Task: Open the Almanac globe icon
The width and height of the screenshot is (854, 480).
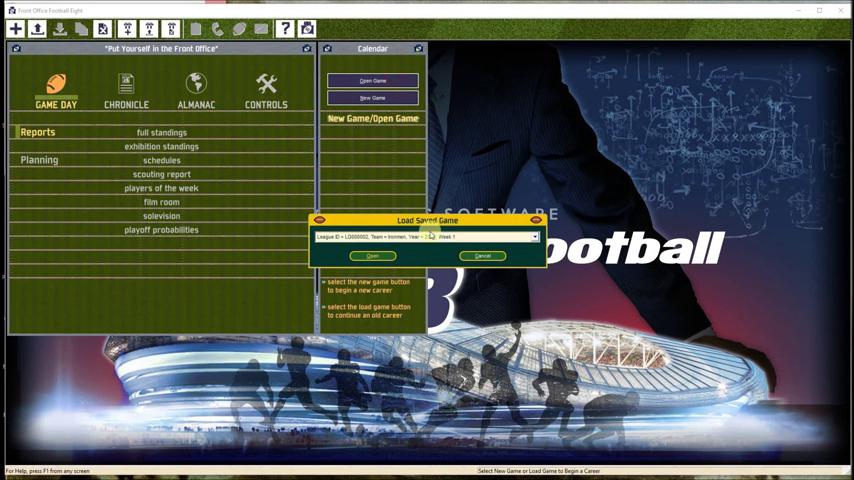Action: point(196,85)
